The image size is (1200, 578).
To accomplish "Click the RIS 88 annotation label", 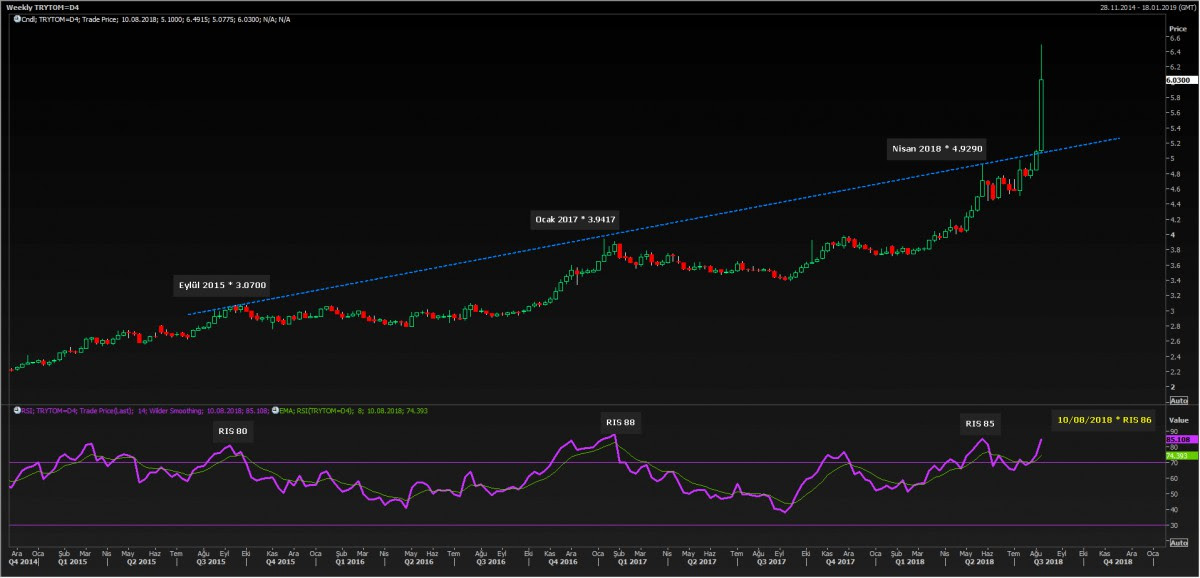I will pyautogui.click(x=621, y=422).
